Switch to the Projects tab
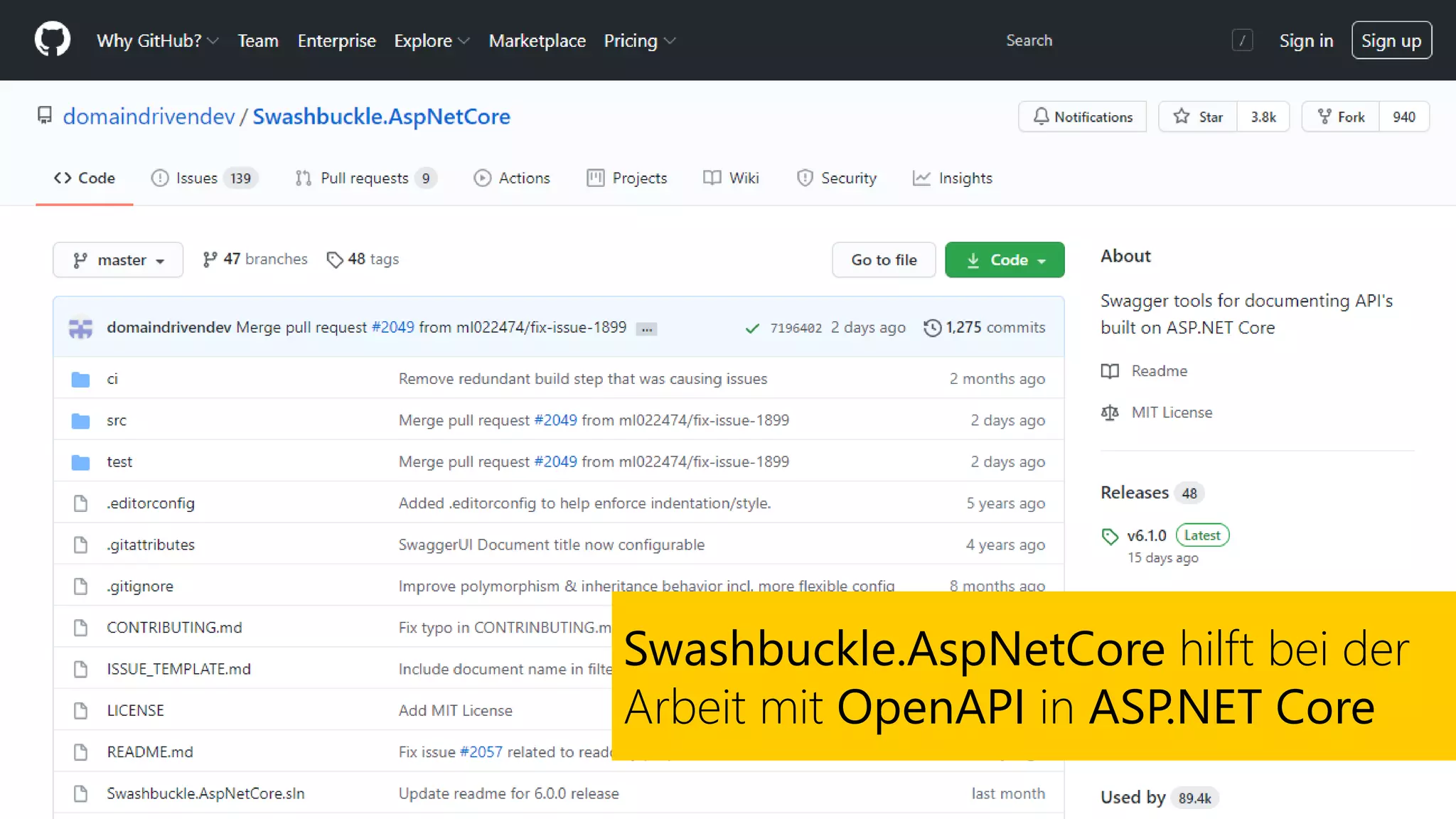 (x=627, y=178)
